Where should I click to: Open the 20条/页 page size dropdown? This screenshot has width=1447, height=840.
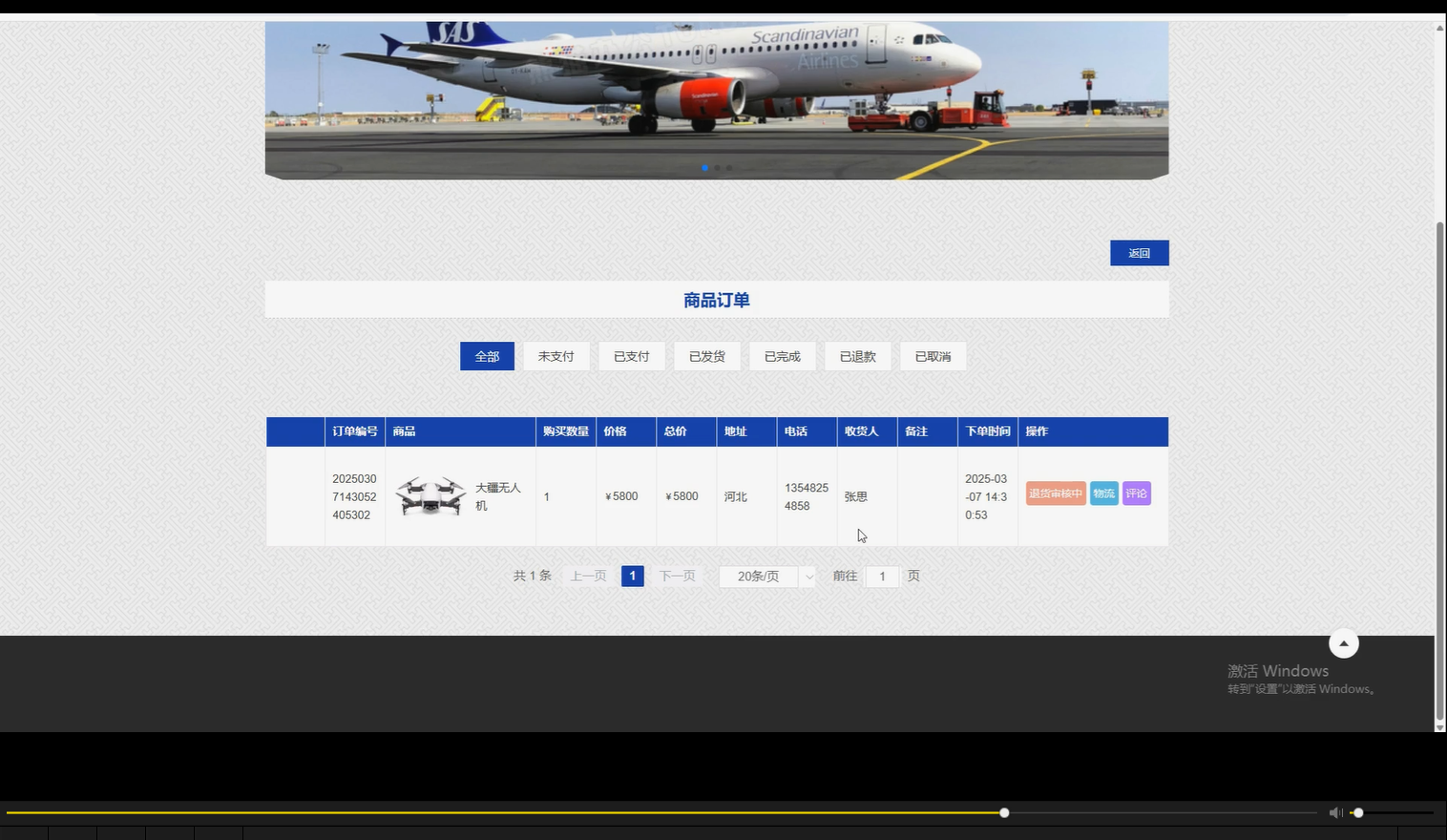767,577
